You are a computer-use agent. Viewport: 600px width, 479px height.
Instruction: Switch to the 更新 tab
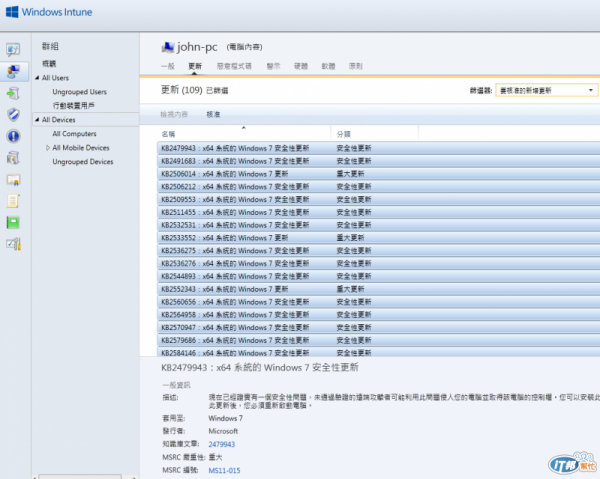point(195,66)
